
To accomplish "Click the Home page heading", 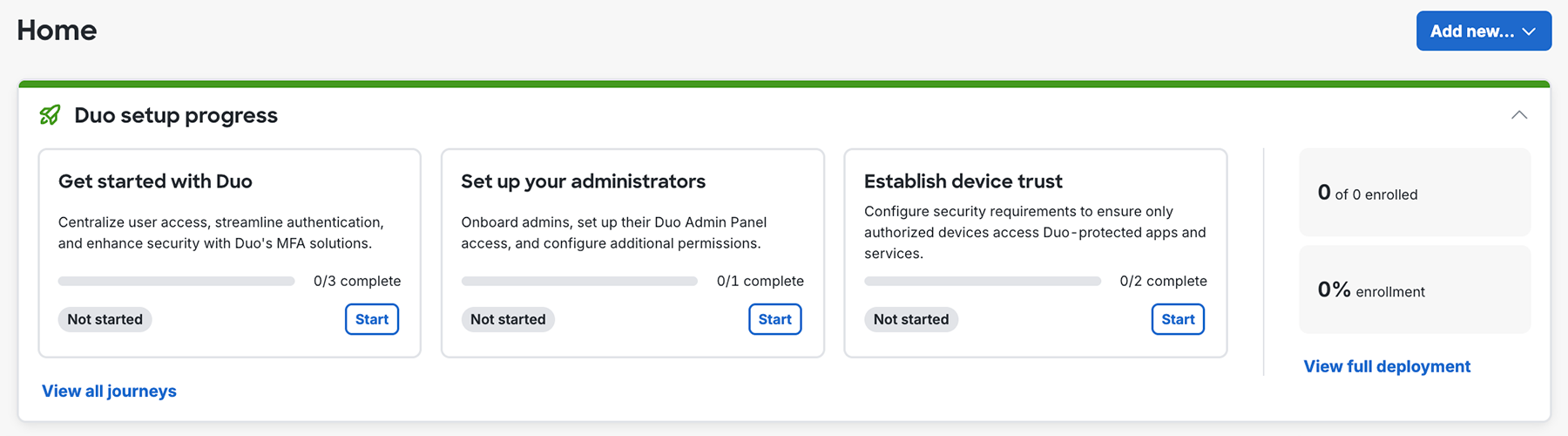I will click(57, 31).
